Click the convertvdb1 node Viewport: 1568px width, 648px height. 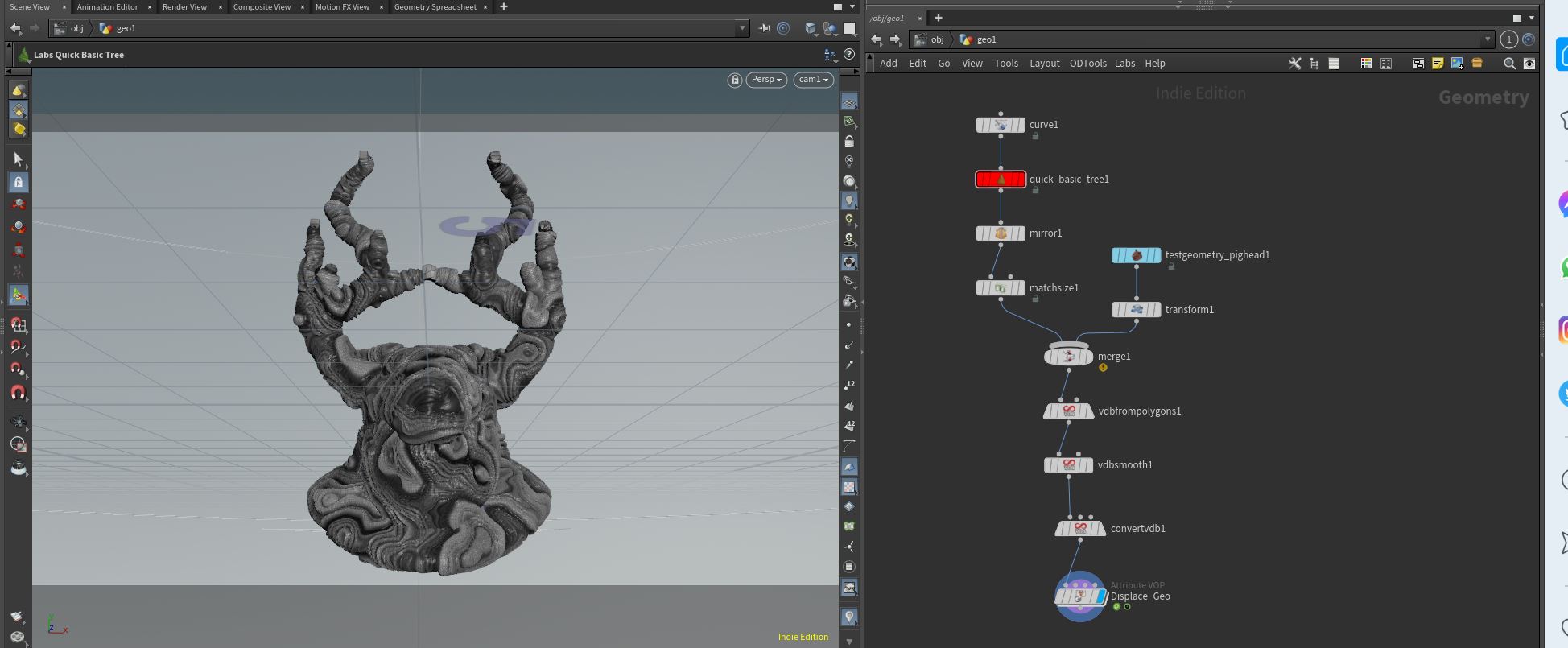click(1080, 529)
